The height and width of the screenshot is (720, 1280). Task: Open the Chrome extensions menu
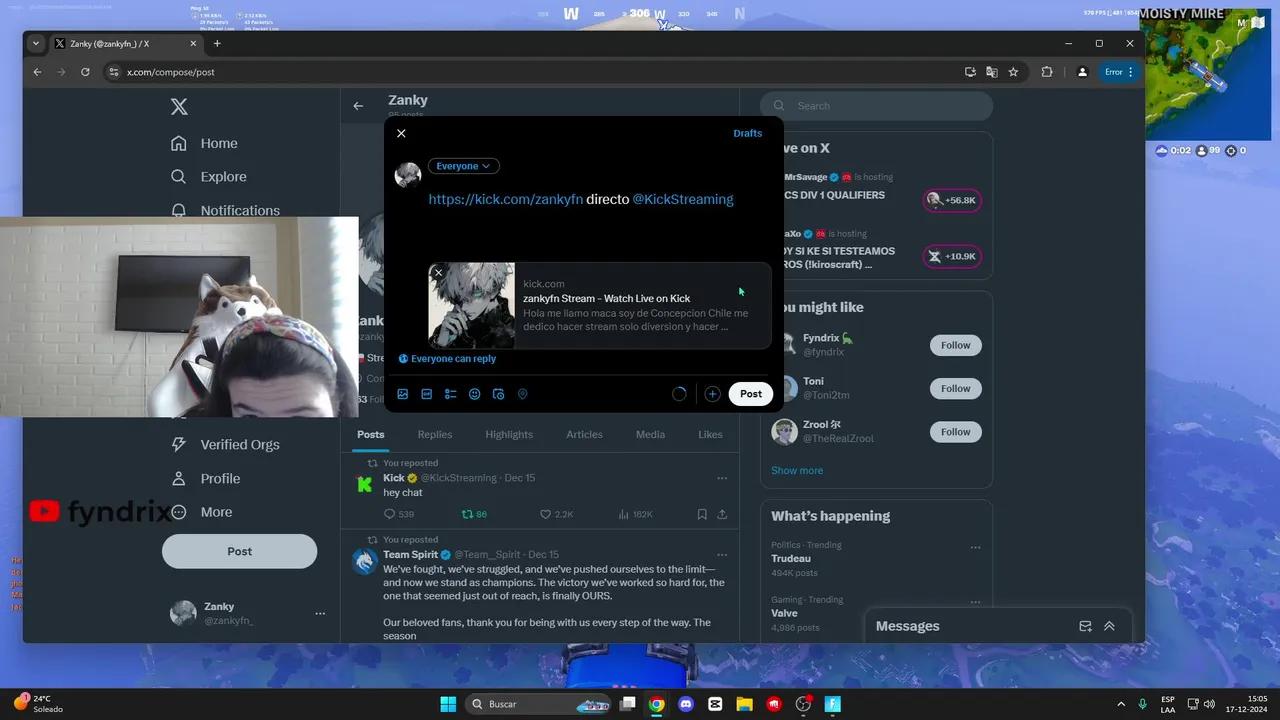[x=1047, y=72]
